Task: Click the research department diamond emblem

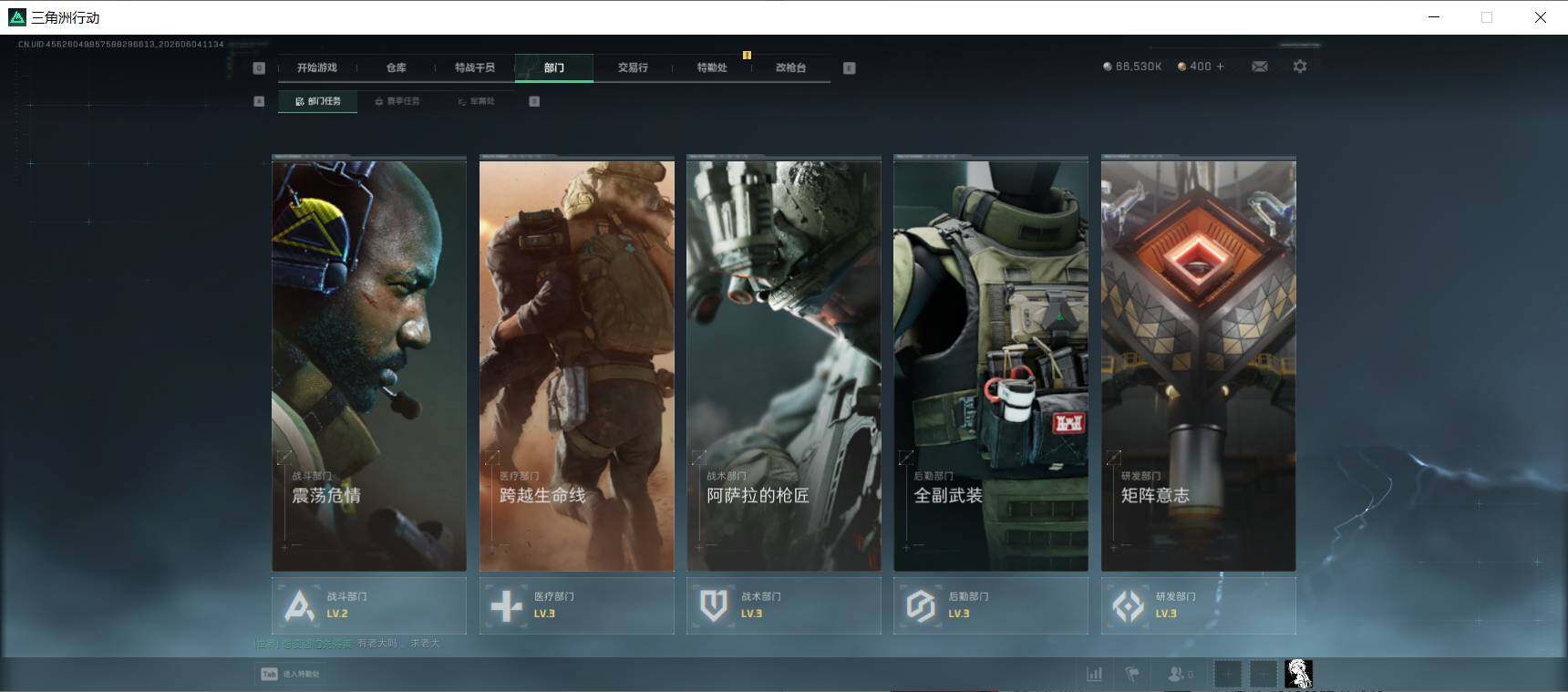Action: [x=1129, y=605]
